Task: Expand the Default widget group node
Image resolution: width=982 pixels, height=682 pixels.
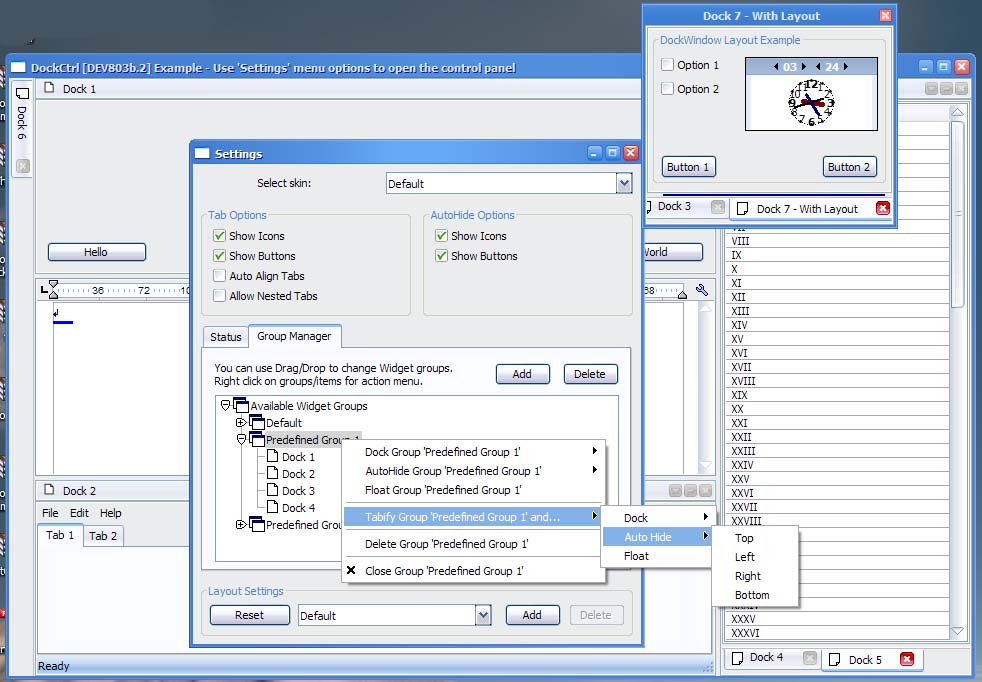Action: pyautogui.click(x=240, y=423)
